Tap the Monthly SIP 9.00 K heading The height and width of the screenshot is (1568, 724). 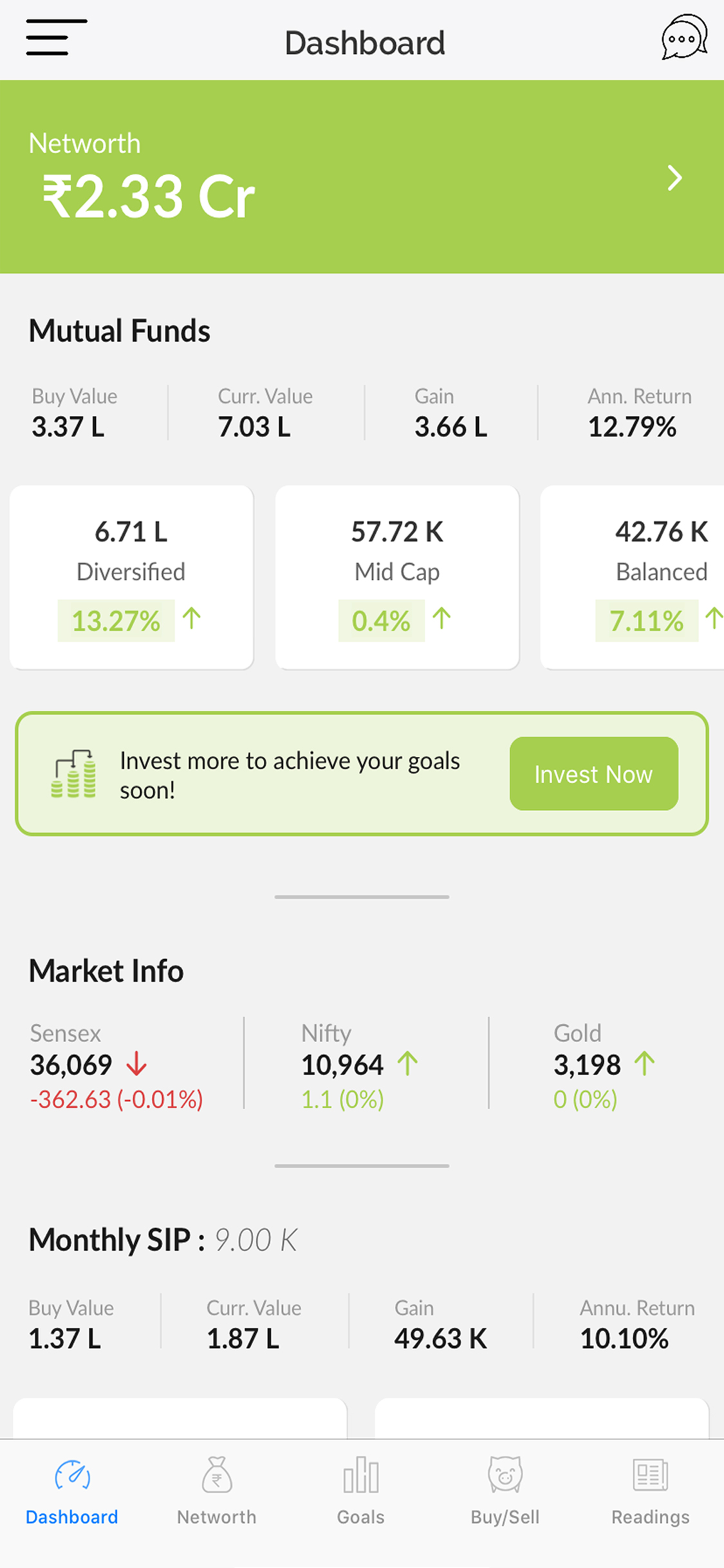tap(163, 1240)
